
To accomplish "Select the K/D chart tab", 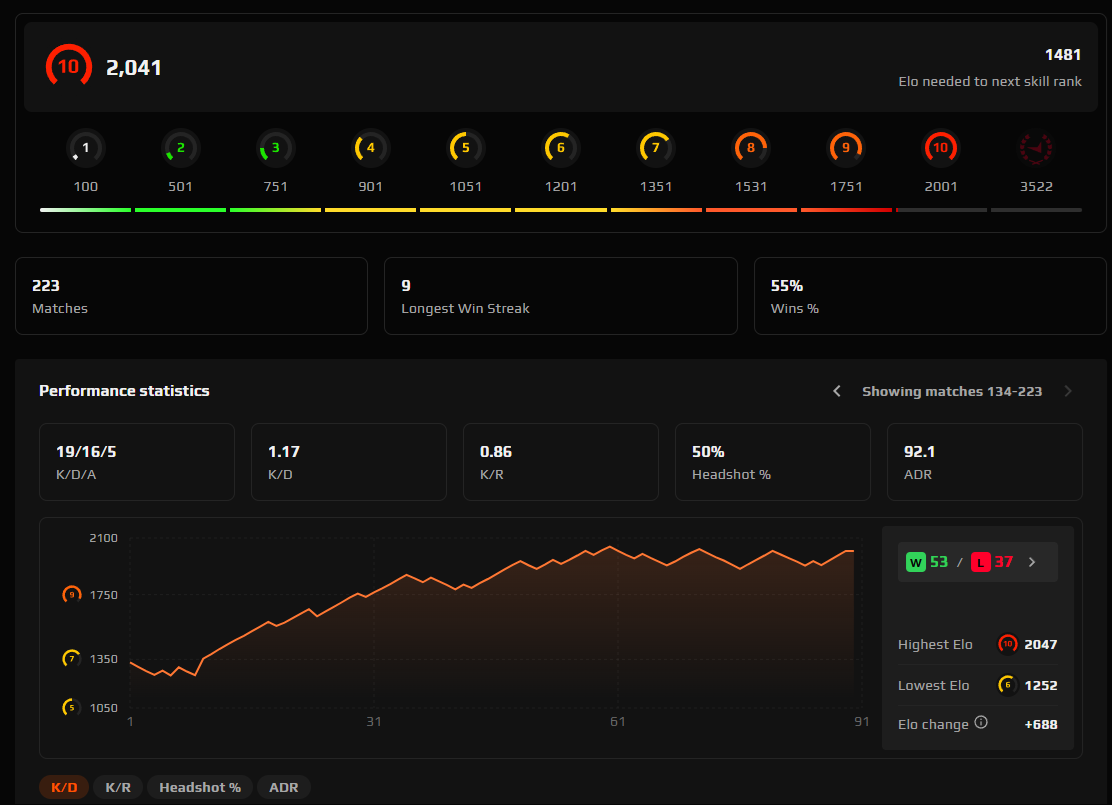I will (63, 787).
